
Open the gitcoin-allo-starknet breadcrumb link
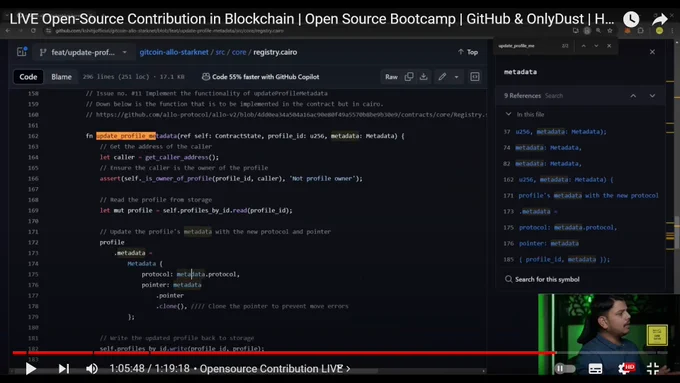(174, 52)
